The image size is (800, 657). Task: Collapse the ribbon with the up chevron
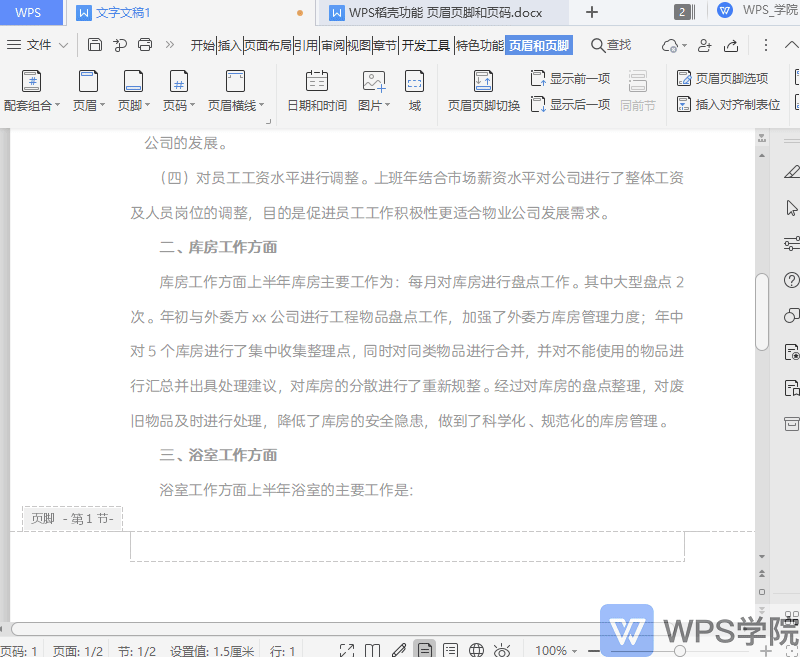click(x=791, y=45)
